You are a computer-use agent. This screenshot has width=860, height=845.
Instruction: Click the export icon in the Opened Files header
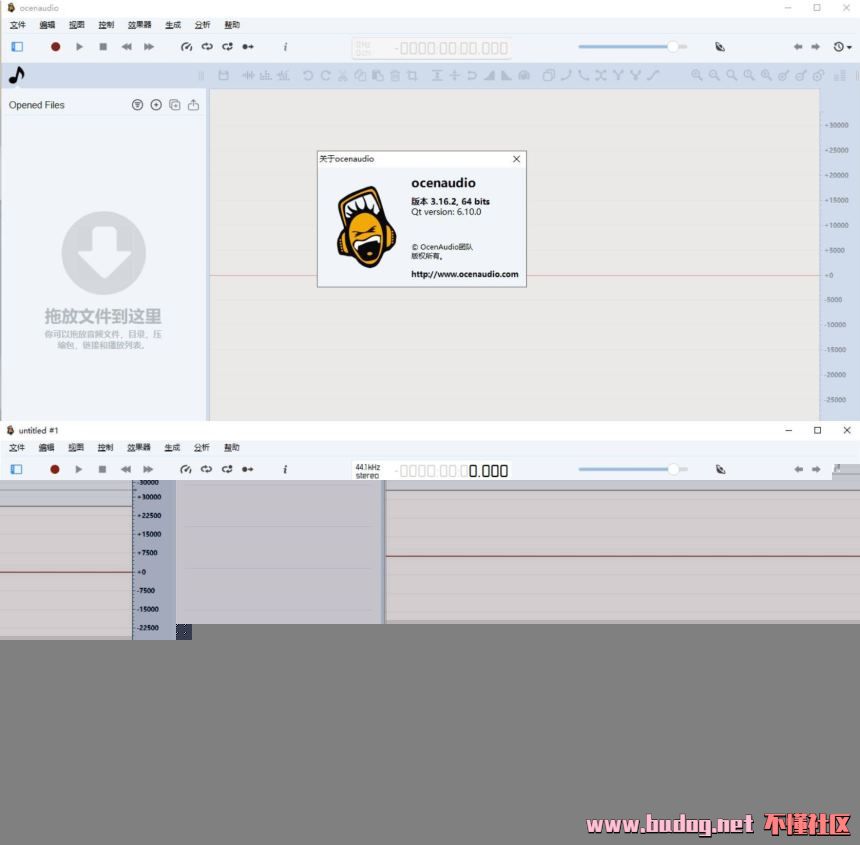click(193, 105)
